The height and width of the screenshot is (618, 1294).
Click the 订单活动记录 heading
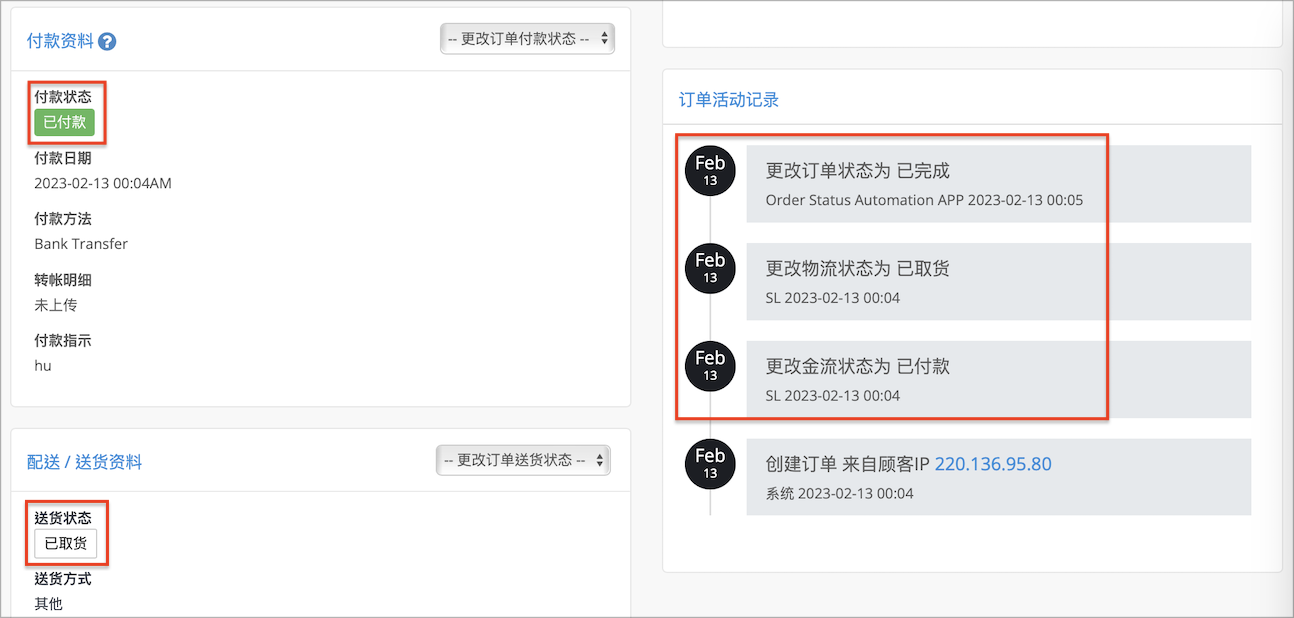729,99
